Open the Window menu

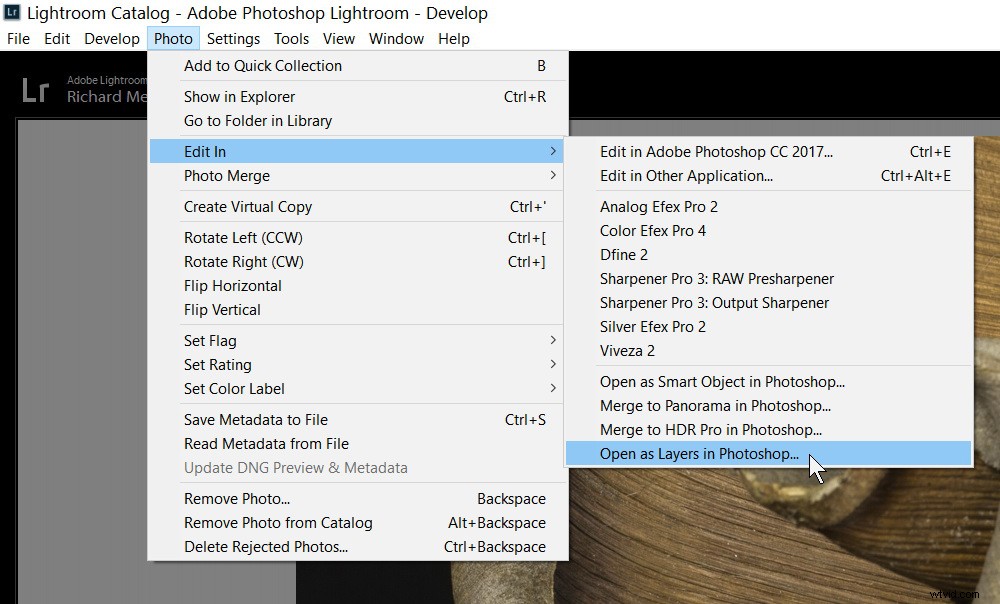tap(396, 38)
